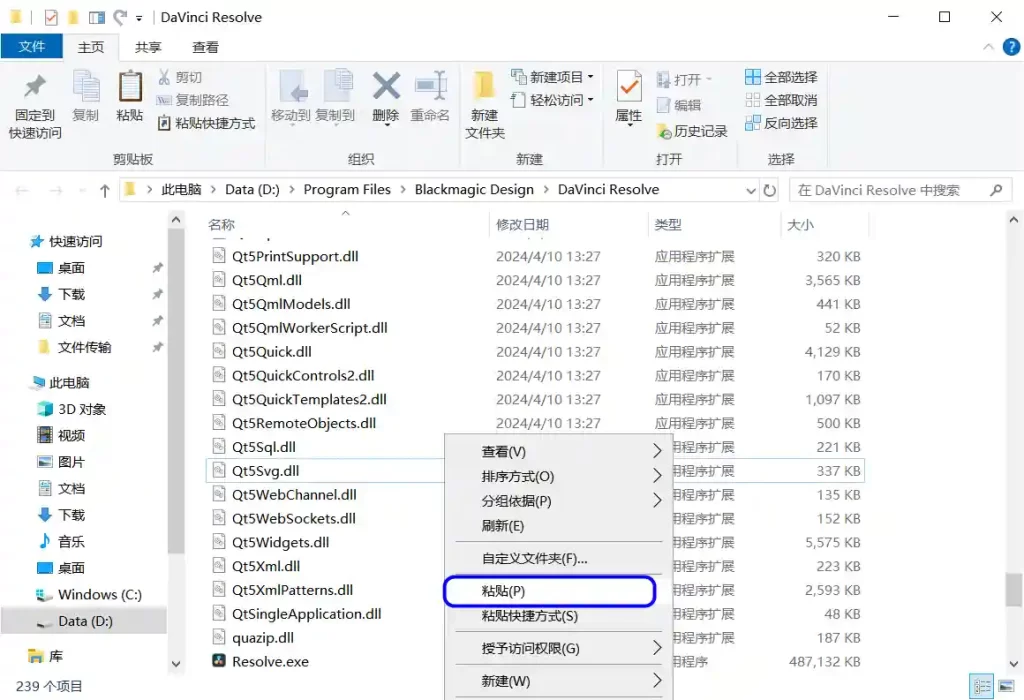1024x700 pixels.
Task: Open the address bar history dropdown
Action: click(751, 190)
